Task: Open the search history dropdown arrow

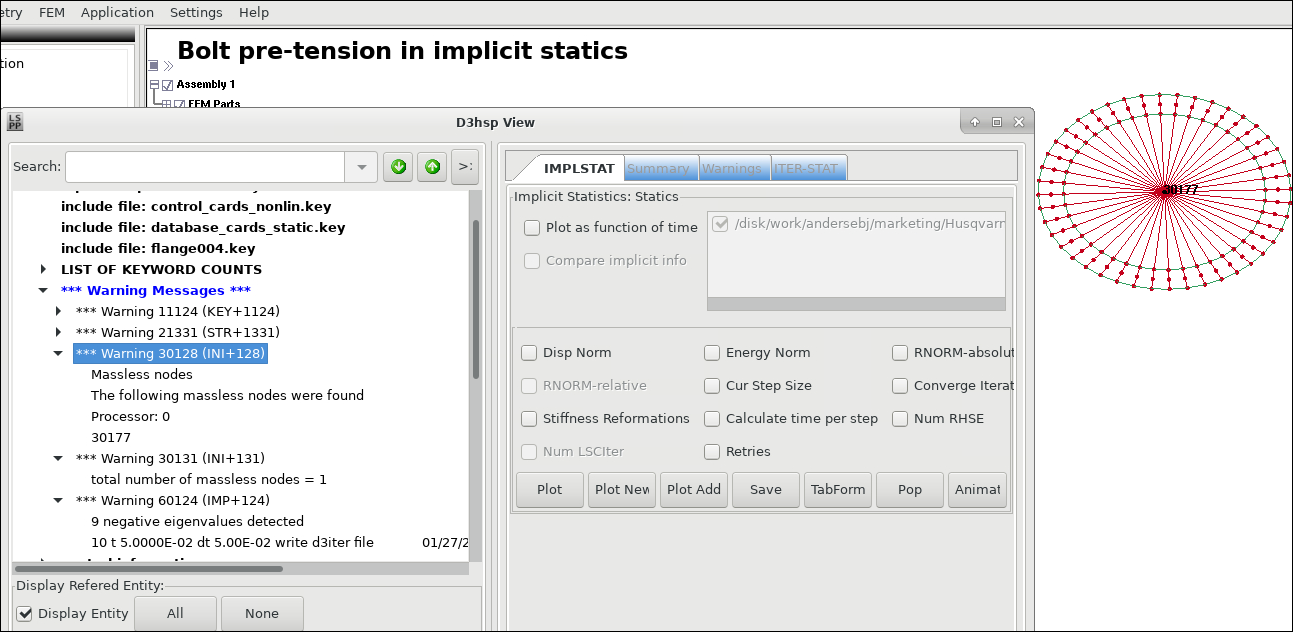Action: point(360,166)
